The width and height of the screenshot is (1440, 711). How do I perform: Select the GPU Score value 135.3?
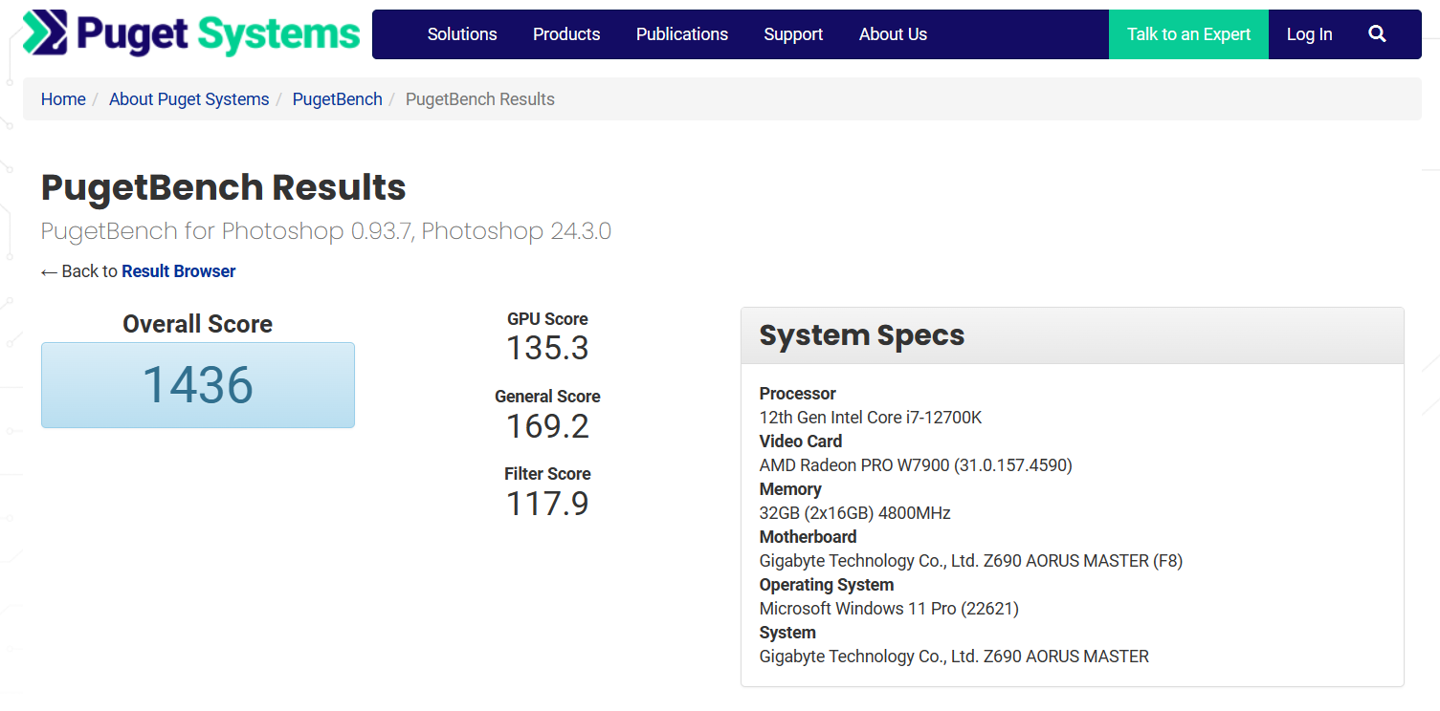[547, 348]
